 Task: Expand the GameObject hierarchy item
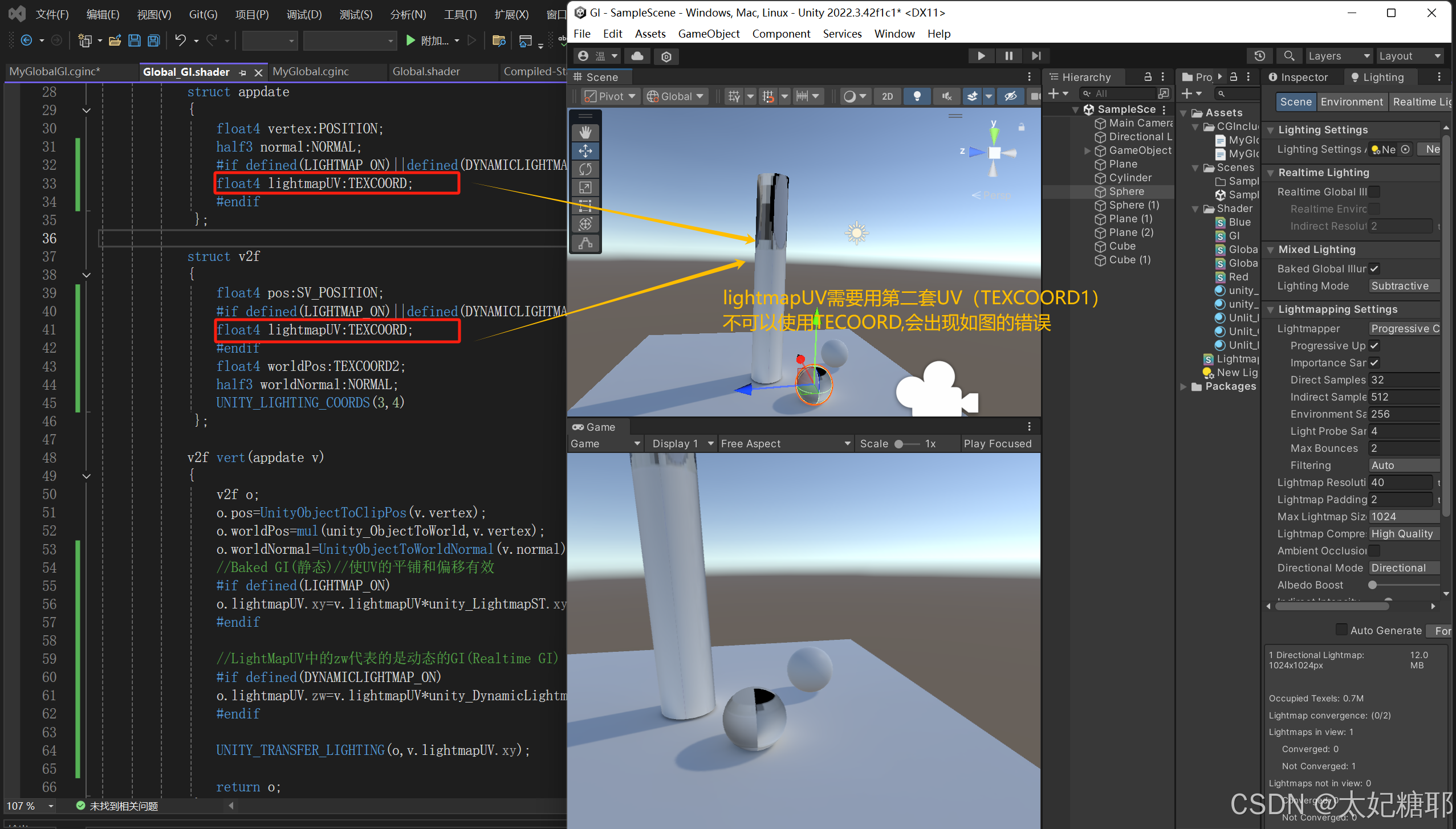pos(1087,150)
